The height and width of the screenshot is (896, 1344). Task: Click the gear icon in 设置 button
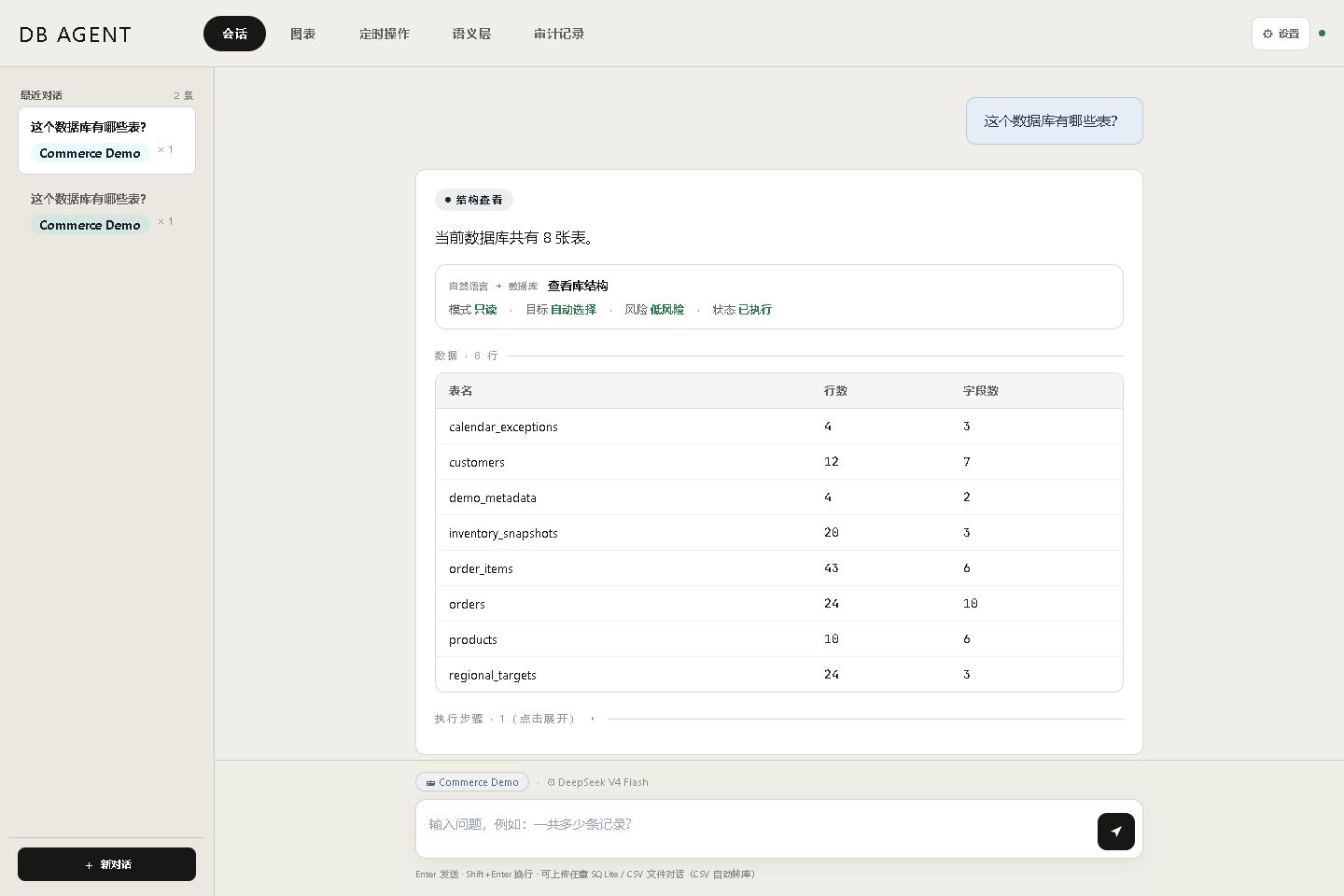click(x=1267, y=34)
